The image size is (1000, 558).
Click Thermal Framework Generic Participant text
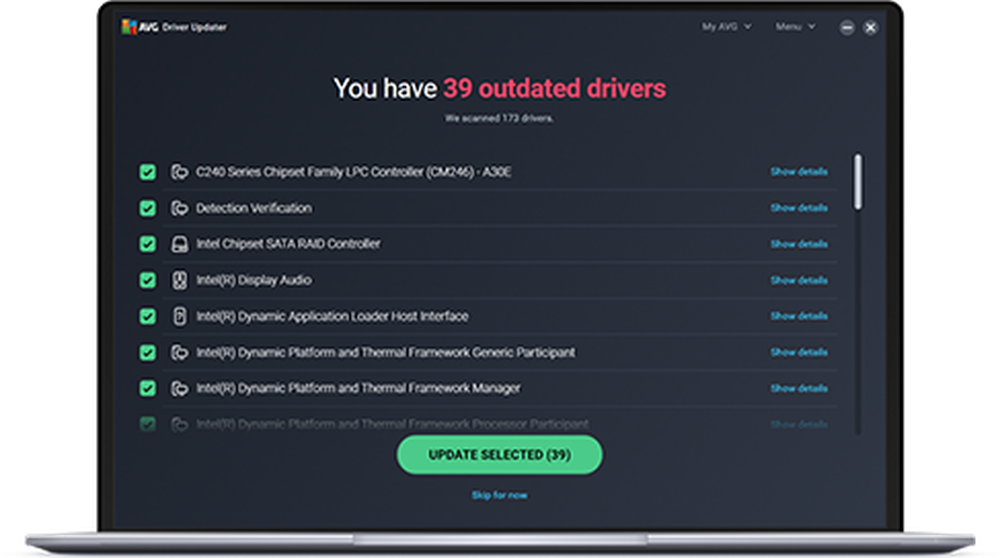[386, 353]
